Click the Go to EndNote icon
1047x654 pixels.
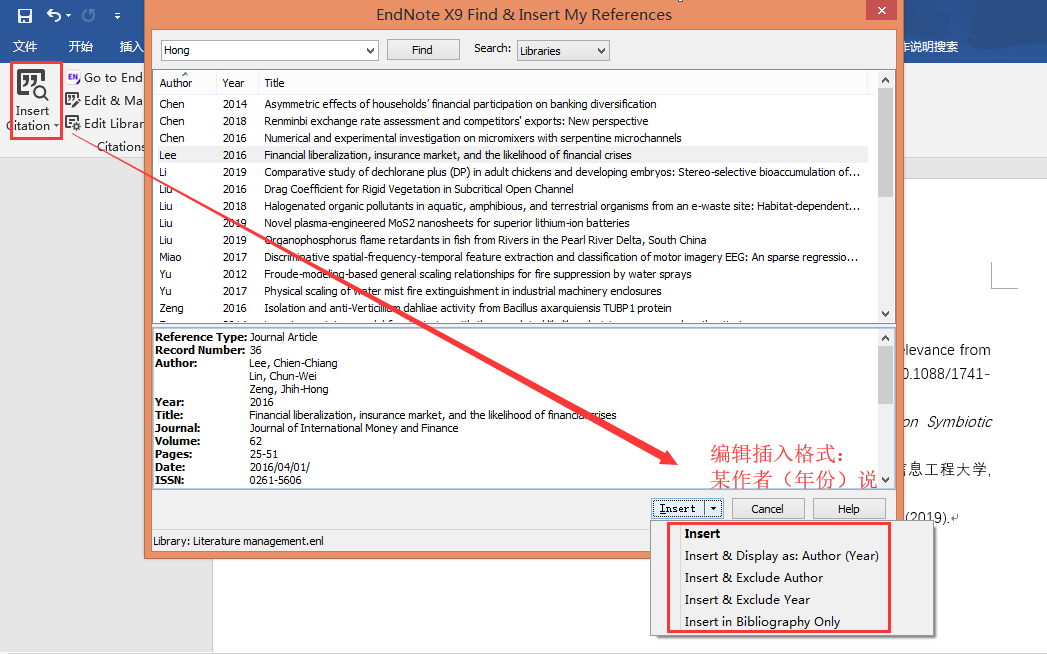tap(73, 77)
